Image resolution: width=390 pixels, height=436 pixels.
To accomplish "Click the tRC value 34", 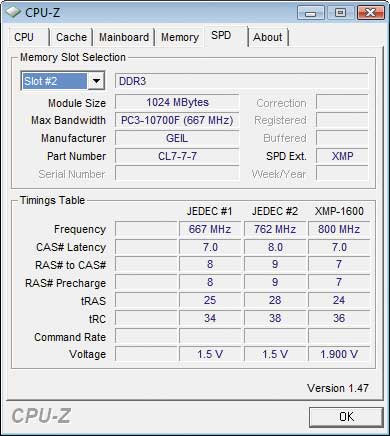I will point(210,318).
